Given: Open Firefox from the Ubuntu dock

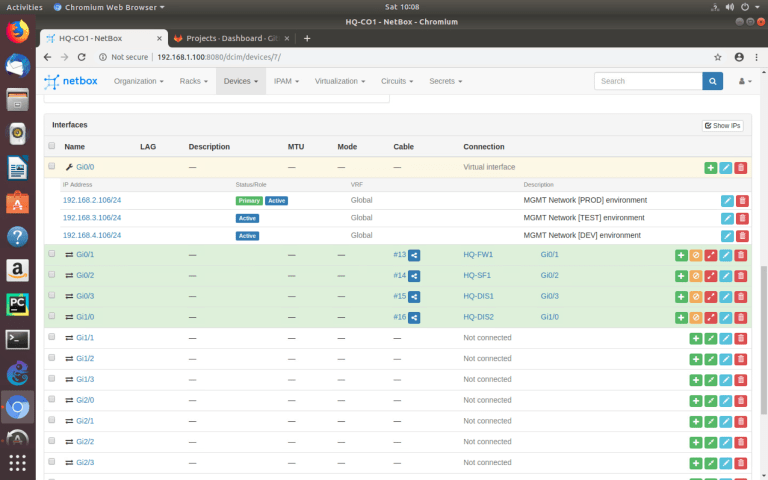Looking at the screenshot, I should click(18, 32).
